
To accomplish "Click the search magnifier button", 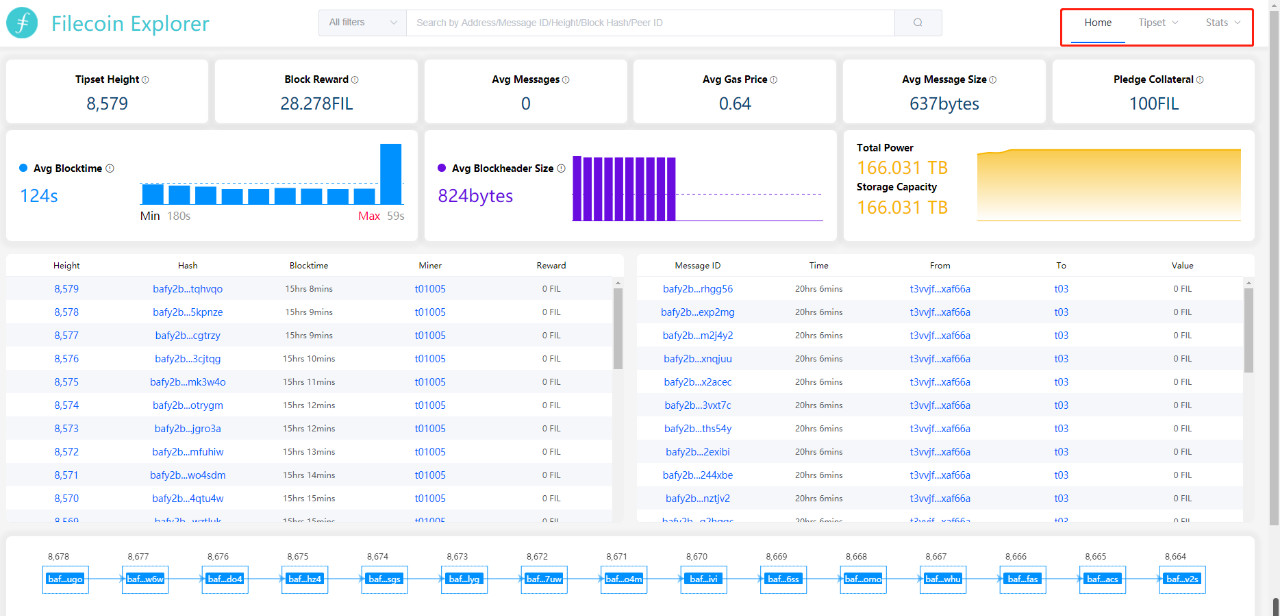I will pyautogui.click(x=918, y=22).
